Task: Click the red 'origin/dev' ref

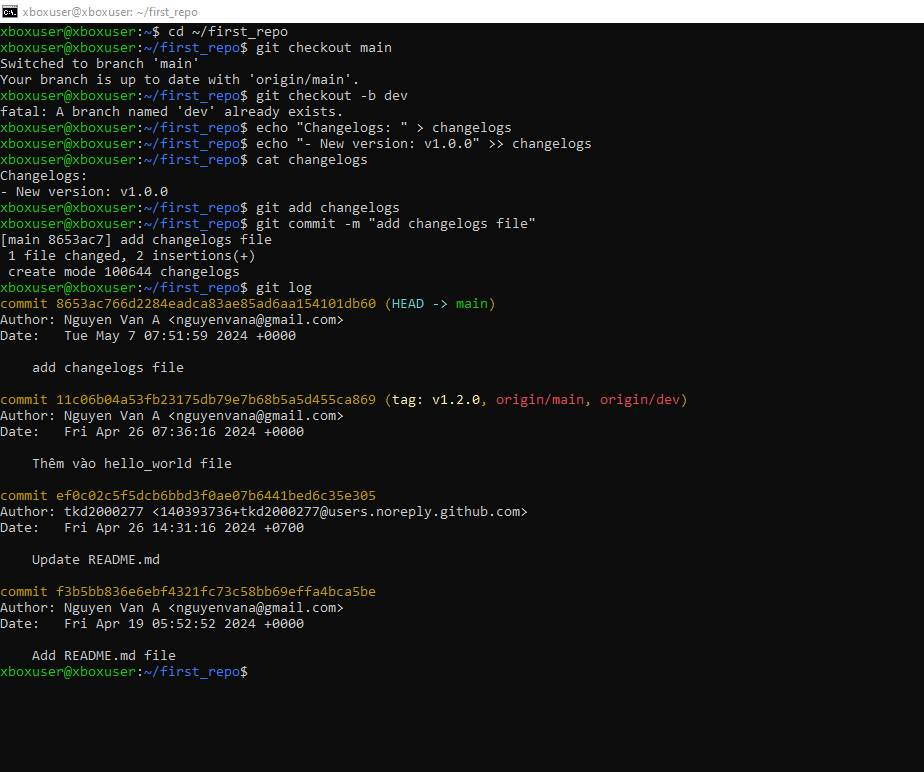Action: click(640, 400)
